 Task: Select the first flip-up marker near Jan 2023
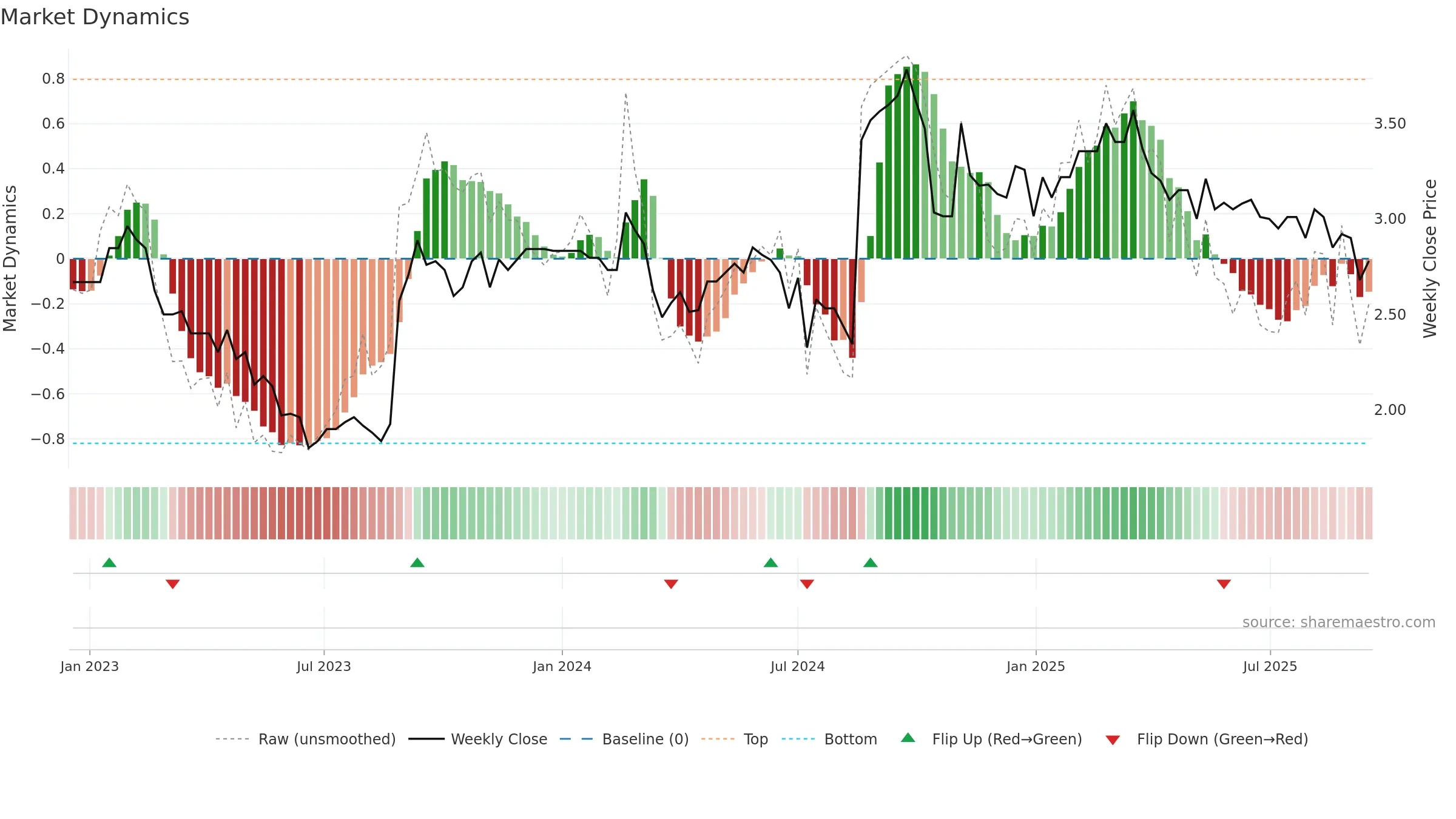(109, 562)
